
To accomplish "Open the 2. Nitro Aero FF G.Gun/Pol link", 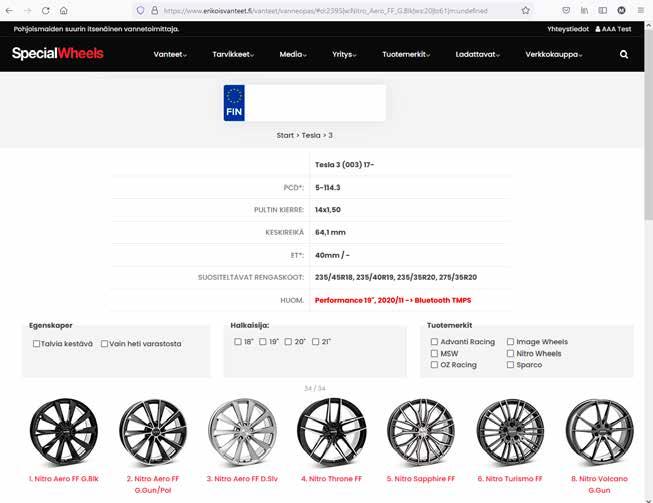I will tap(153, 484).
